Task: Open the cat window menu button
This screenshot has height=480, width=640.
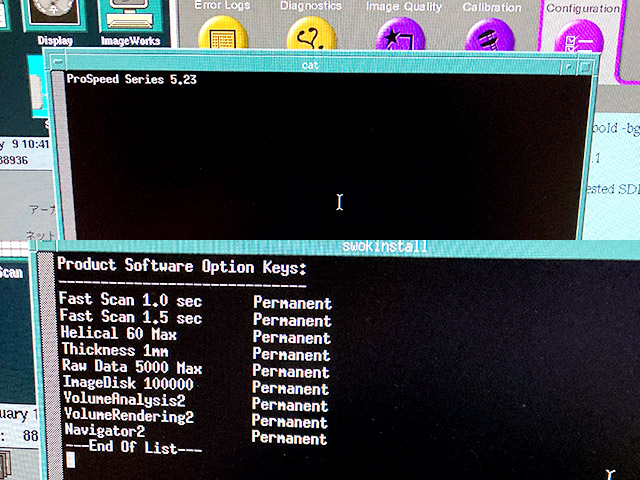Action: (x=58, y=62)
